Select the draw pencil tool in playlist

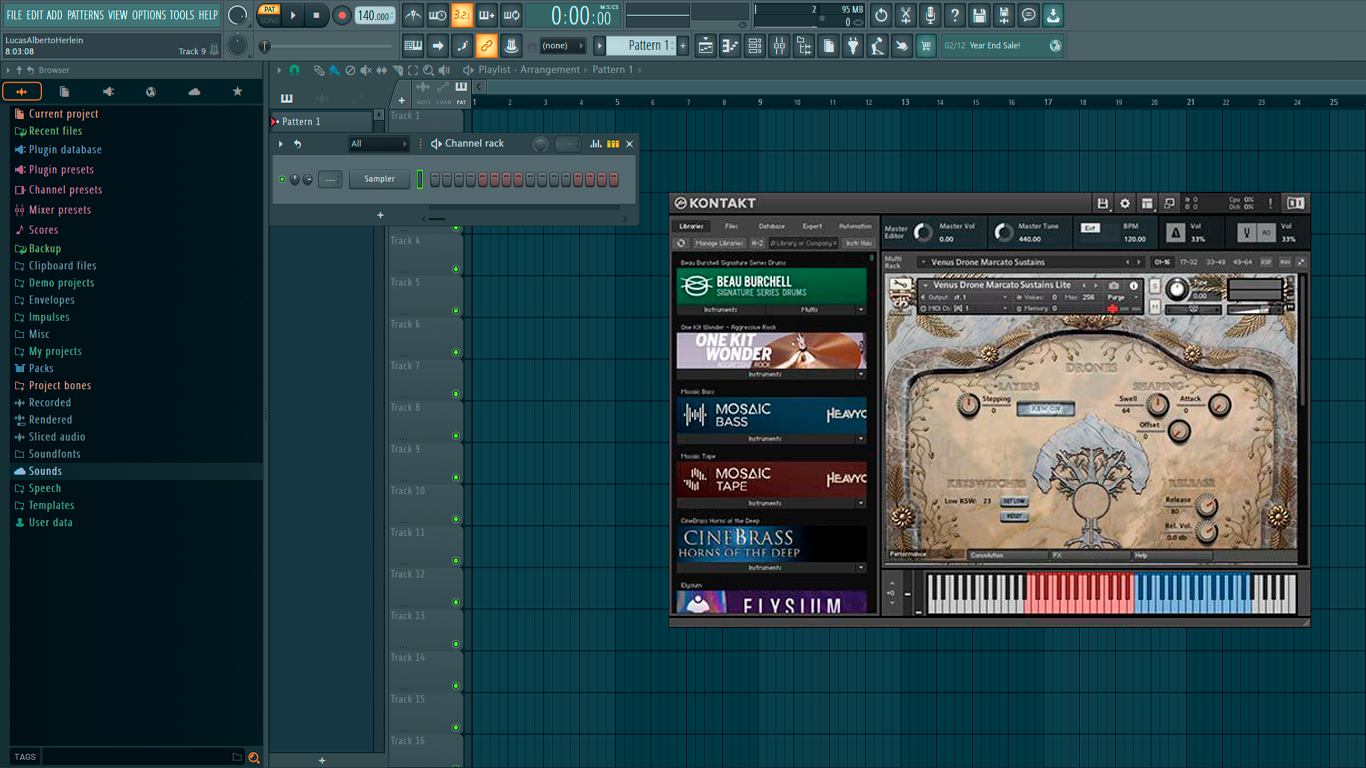coord(318,70)
